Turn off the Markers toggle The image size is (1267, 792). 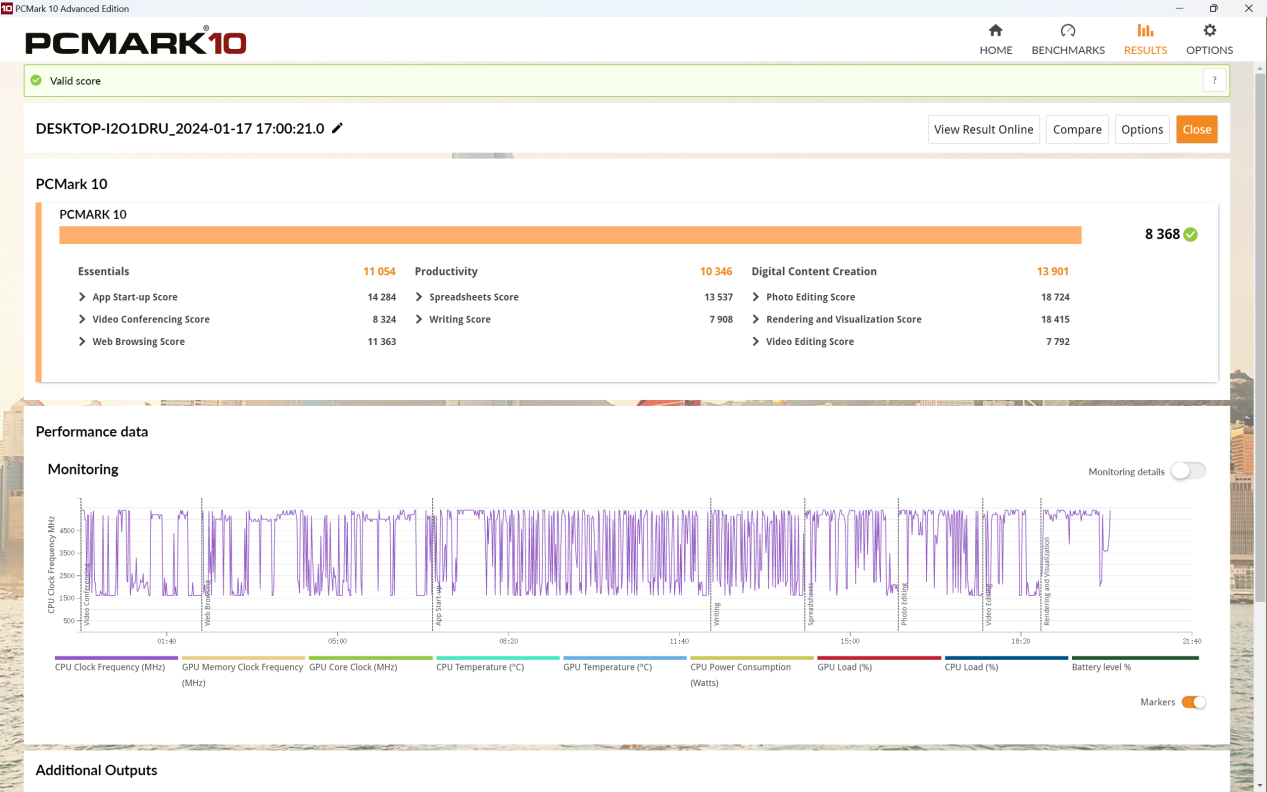click(x=1193, y=702)
